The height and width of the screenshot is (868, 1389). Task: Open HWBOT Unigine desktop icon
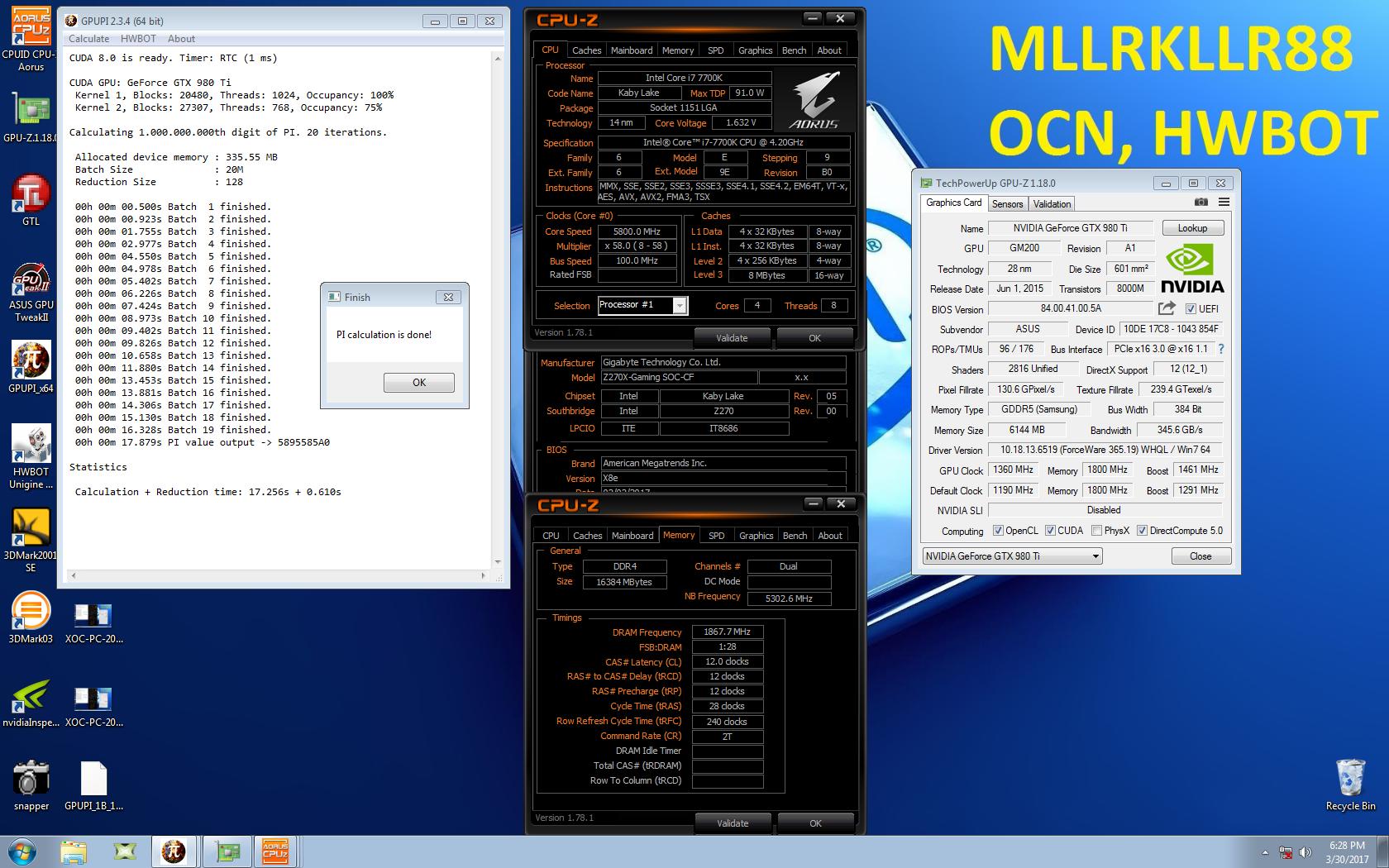point(31,456)
